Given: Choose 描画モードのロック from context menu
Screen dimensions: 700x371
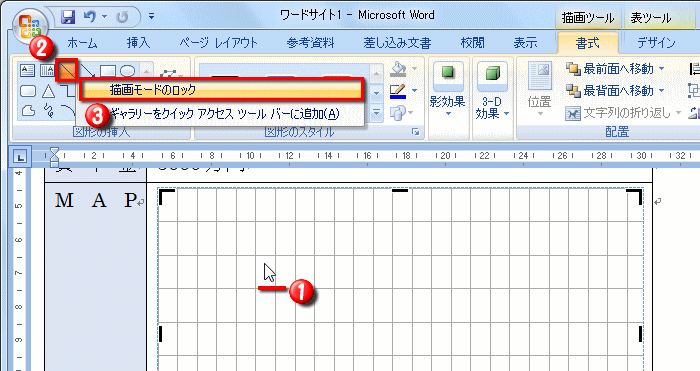Looking at the screenshot, I should [x=221, y=90].
